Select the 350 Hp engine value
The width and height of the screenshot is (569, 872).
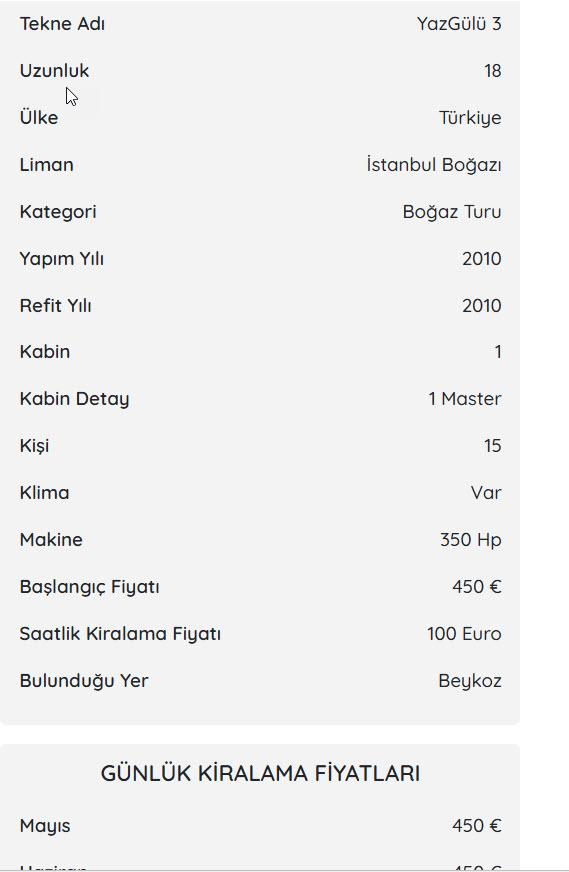pyautogui.click(x=471, y=540)
